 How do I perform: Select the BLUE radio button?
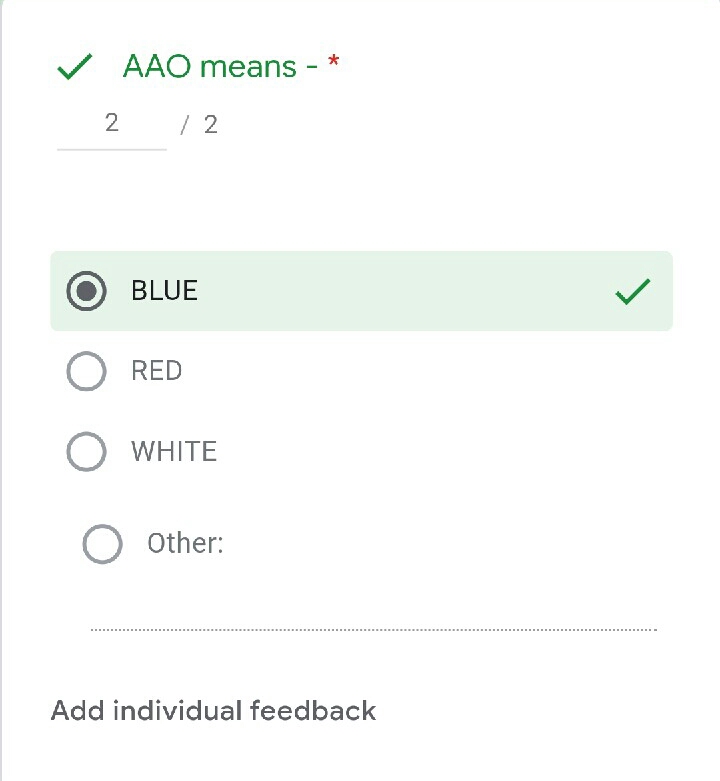86,291
